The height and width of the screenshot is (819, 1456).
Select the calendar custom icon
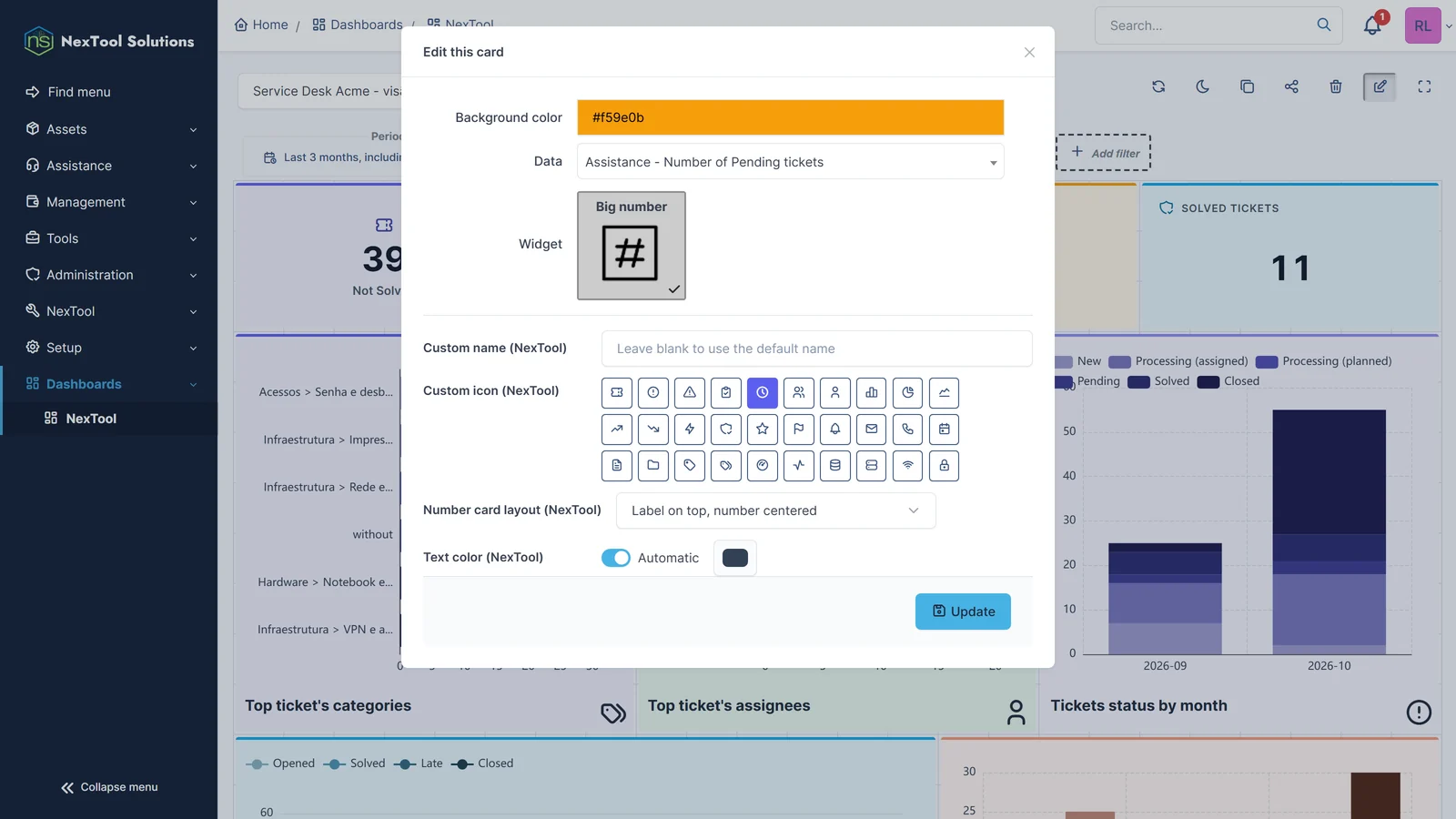coord(945,430)
